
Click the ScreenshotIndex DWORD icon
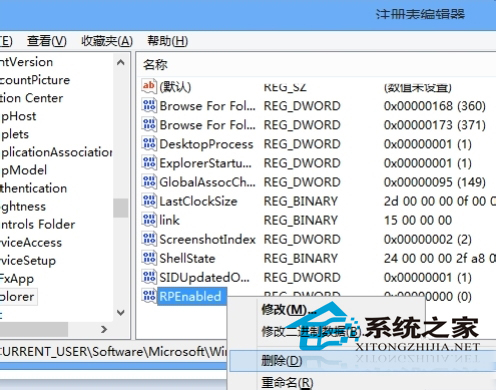click(x=149, y=239)
